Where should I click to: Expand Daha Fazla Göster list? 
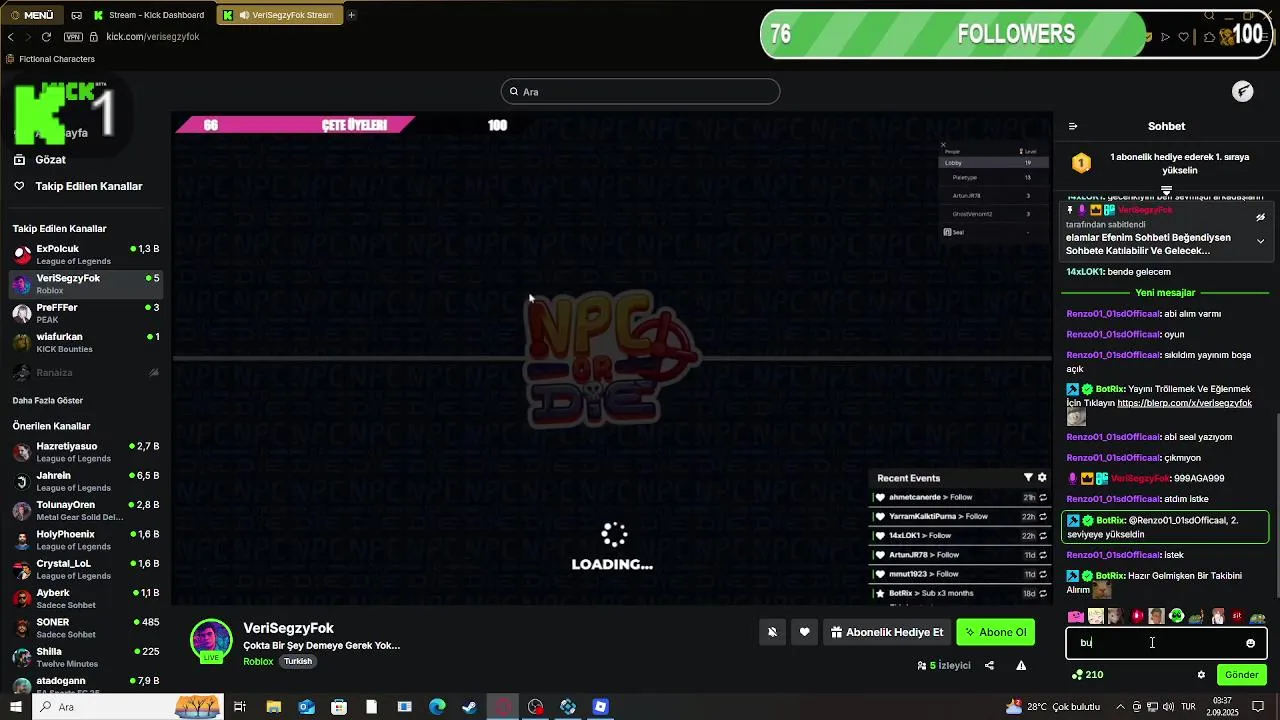tap(47, 401)
